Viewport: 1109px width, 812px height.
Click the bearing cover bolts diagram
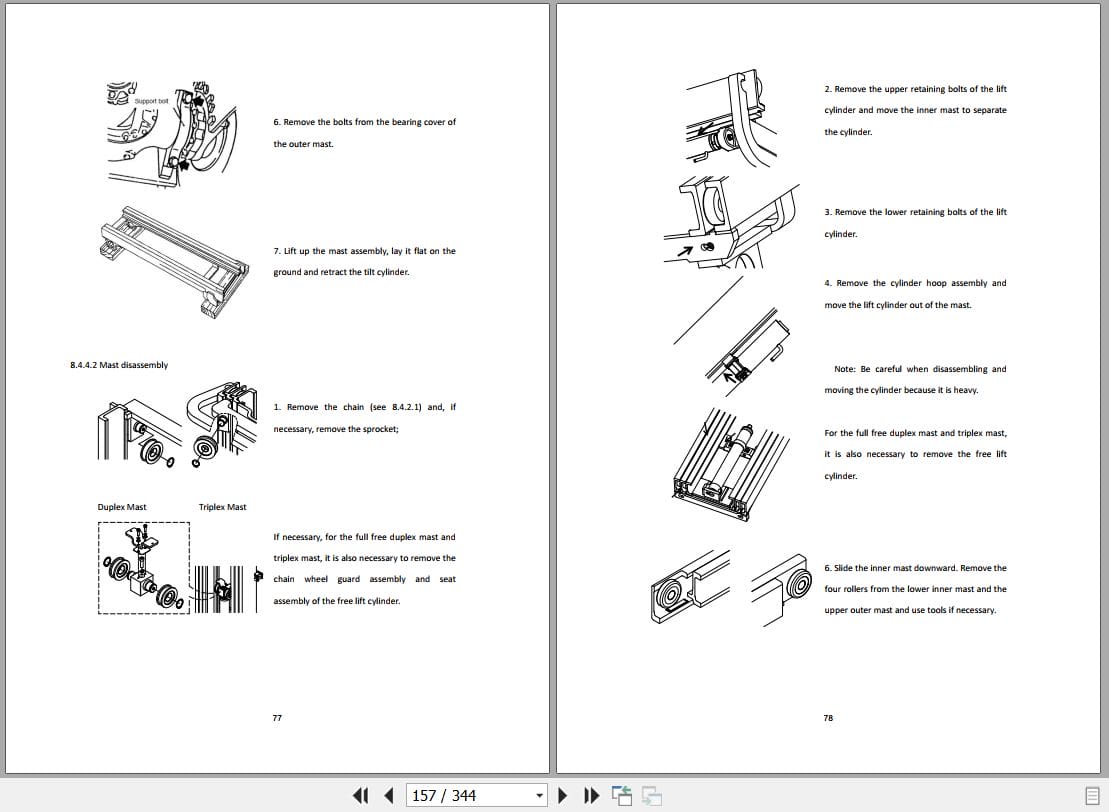point(173,134)
